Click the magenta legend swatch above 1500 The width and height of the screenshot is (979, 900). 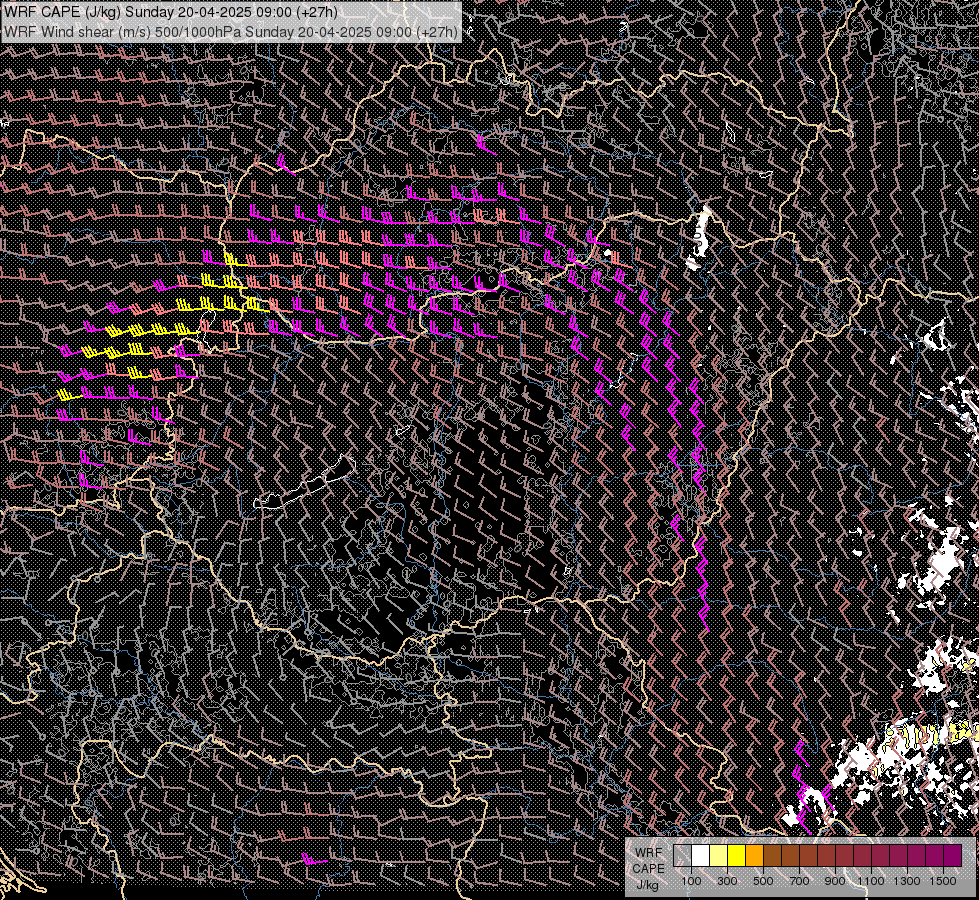[952, 855]
